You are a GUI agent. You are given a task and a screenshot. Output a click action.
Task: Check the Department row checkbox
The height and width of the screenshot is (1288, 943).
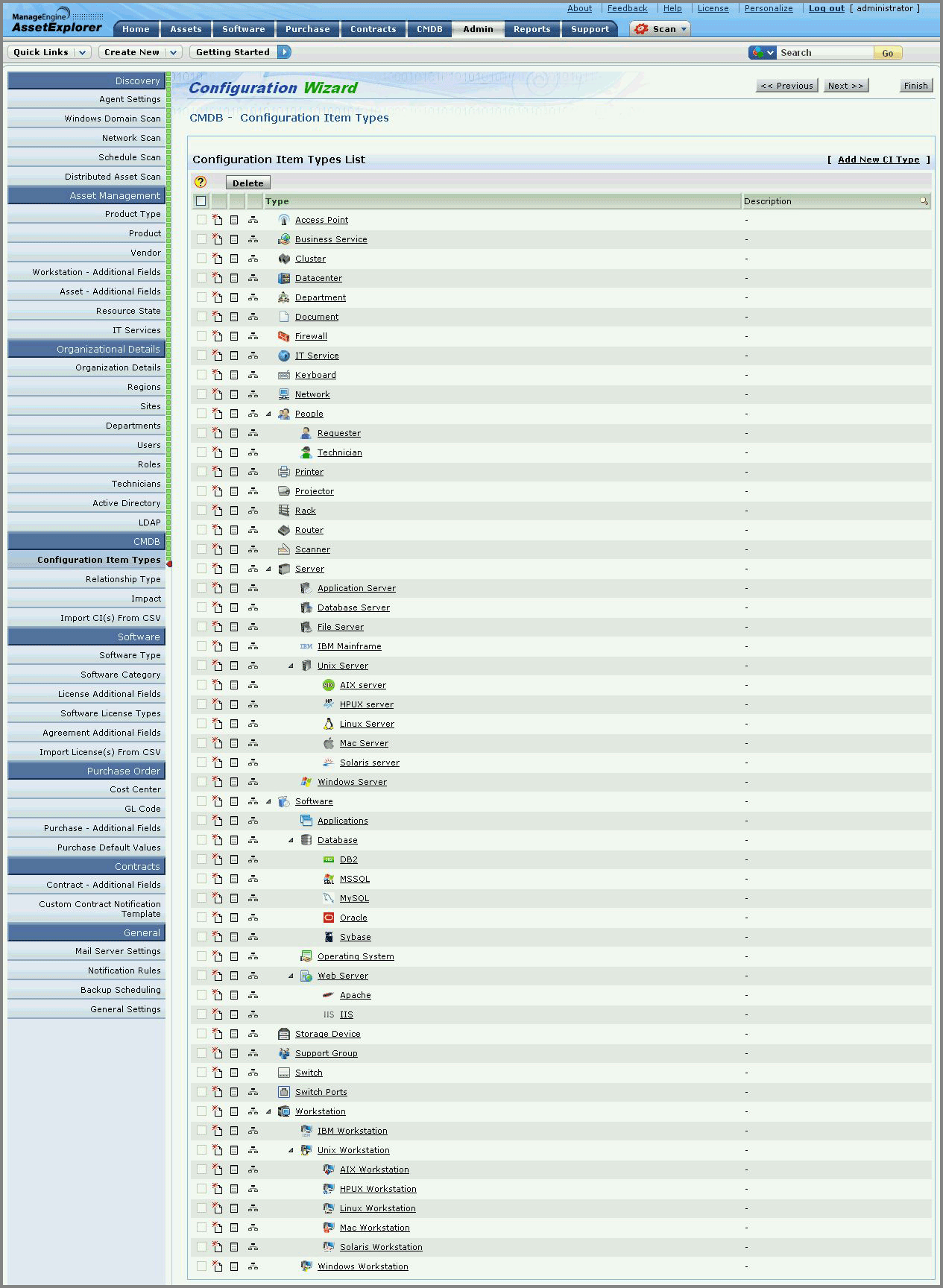point(201,297)
